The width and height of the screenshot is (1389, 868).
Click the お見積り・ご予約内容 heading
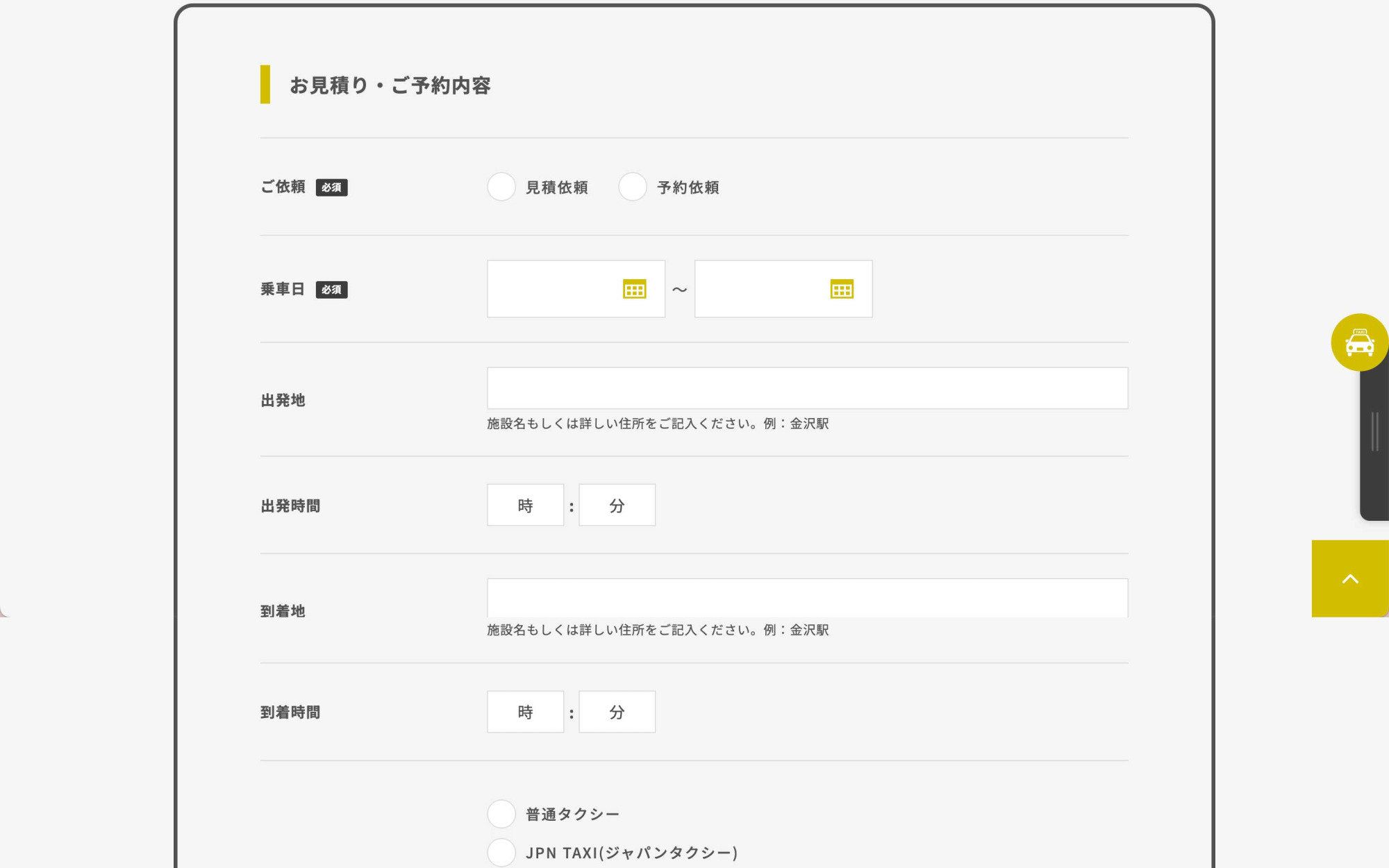pos(390,85)
